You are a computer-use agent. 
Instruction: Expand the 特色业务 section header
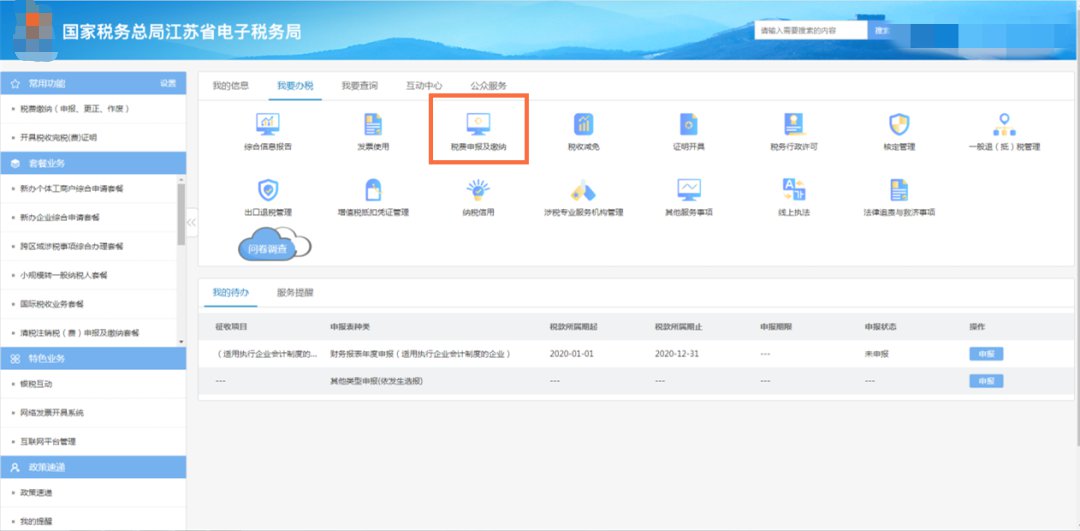tap(93, 358)
